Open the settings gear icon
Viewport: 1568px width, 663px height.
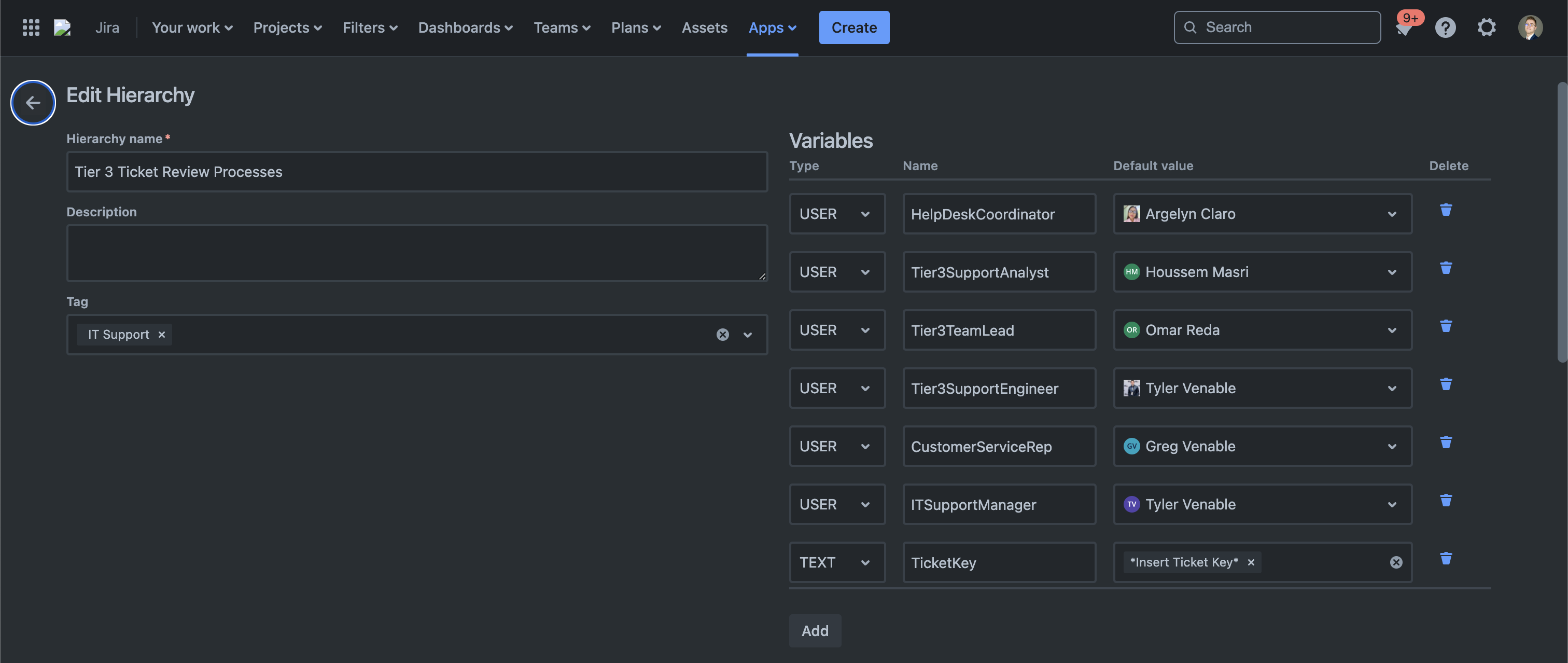coord(1487,27)
